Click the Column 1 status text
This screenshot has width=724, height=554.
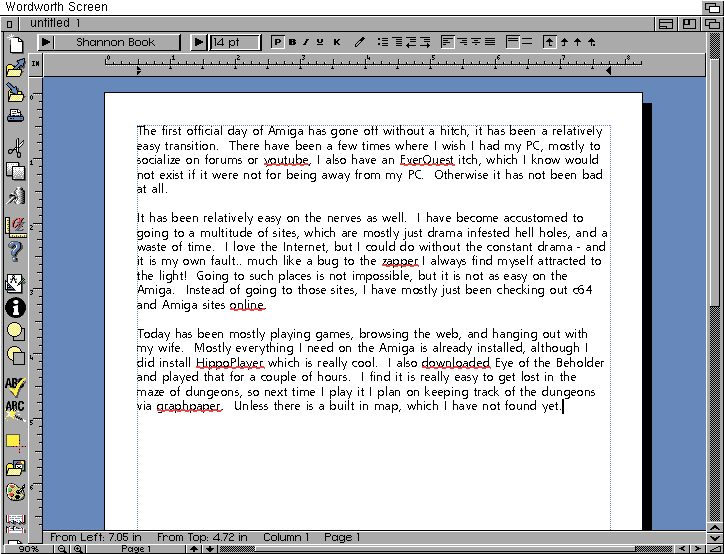(286, 537)
